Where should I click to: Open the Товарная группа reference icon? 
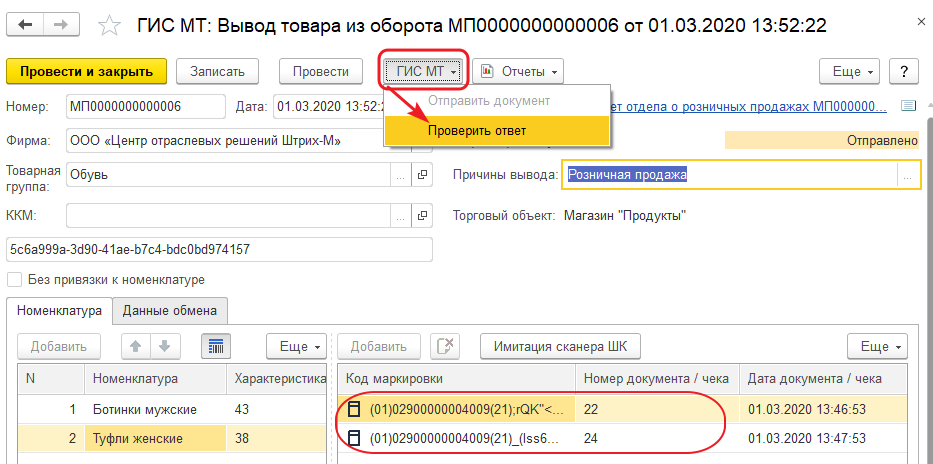[422, 175]
